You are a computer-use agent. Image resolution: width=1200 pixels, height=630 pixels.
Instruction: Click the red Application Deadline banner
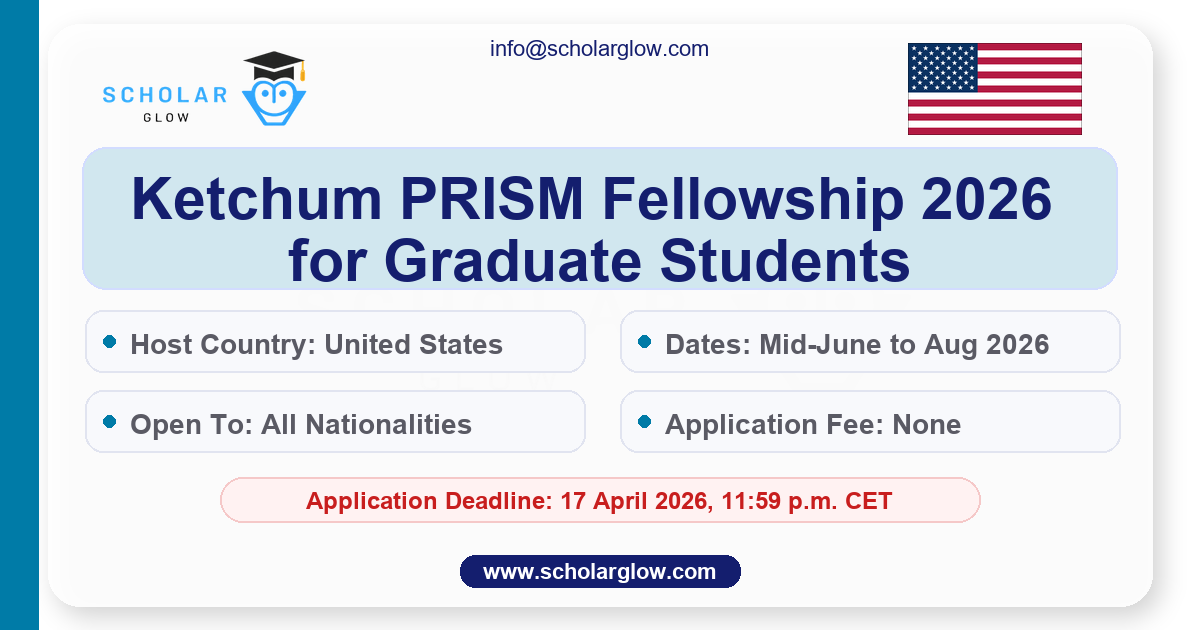coord(599,500)
